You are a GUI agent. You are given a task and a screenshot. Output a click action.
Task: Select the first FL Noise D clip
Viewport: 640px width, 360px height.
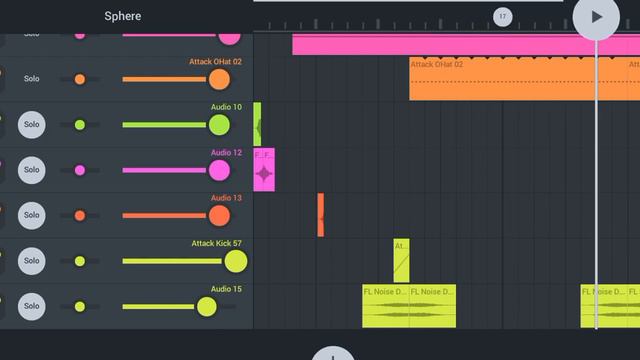point(385,306)
